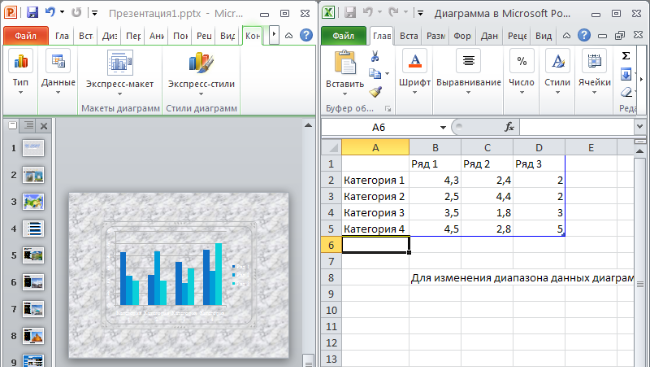This screenshot has width=650, height=367.
Task: Show more Excel ribbon groups arrow
Action: click(642, 79)
